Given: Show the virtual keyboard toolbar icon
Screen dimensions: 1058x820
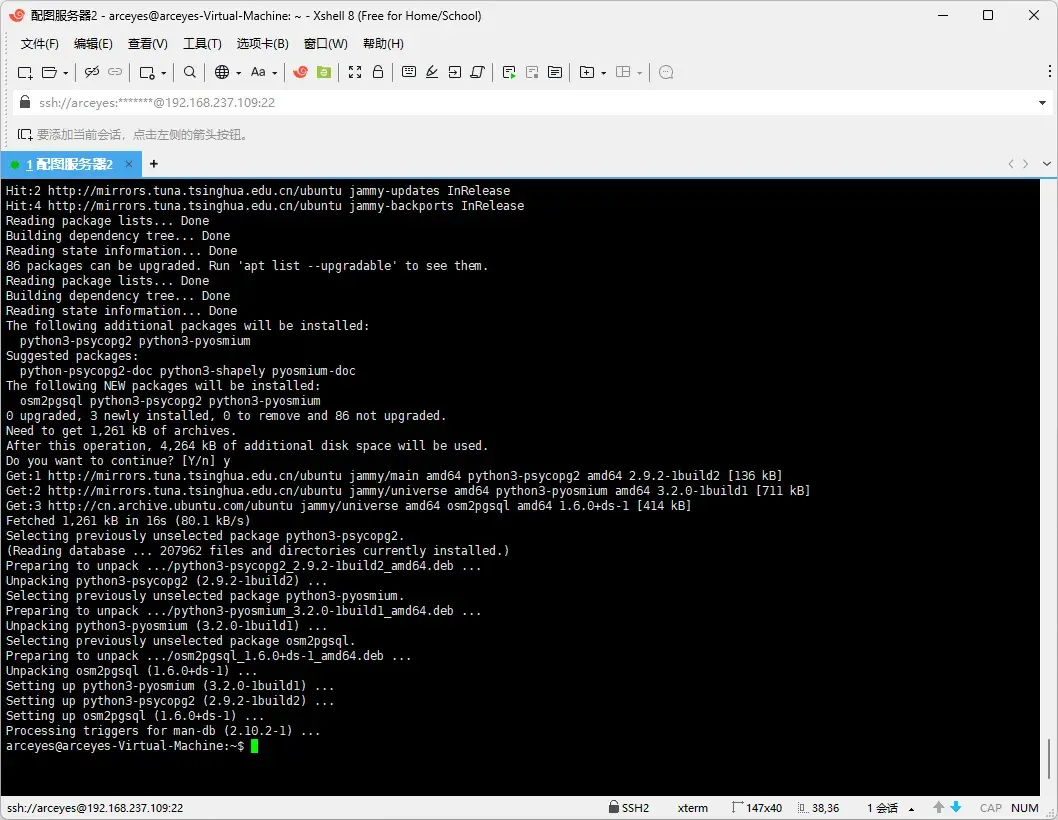Looking at the screenshot, I should click(410, 72).
